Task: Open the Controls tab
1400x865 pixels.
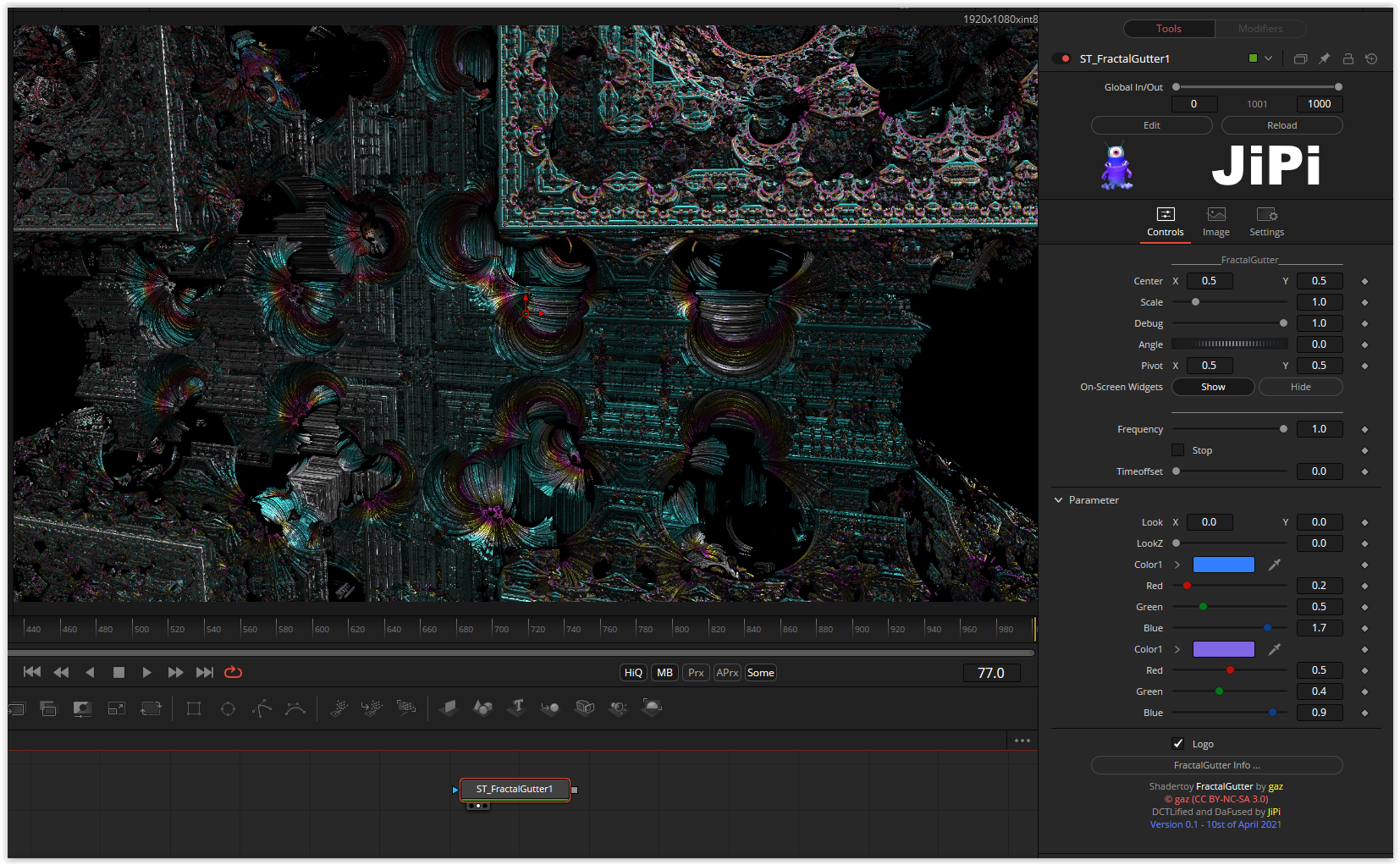Action: (x=1166, y=222)
